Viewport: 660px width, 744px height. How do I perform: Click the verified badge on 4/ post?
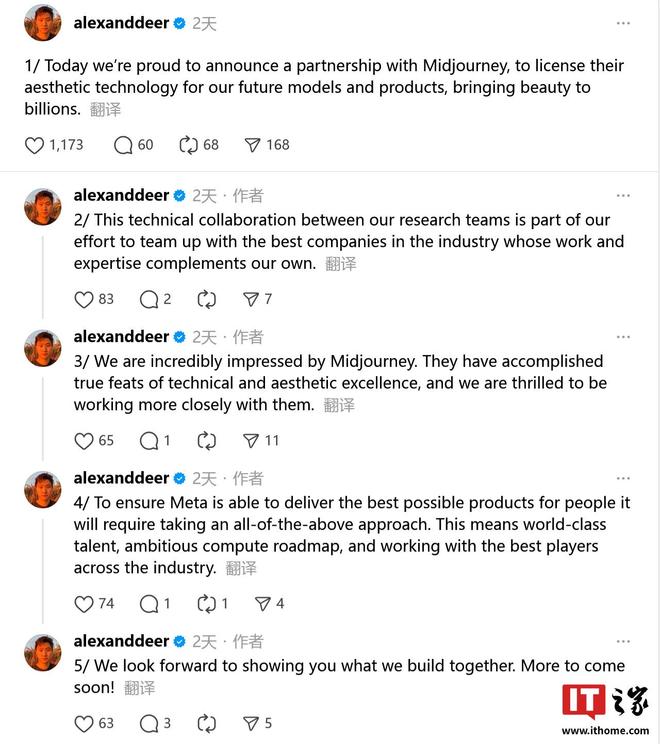pyautogui.click(x=180, y=478)
